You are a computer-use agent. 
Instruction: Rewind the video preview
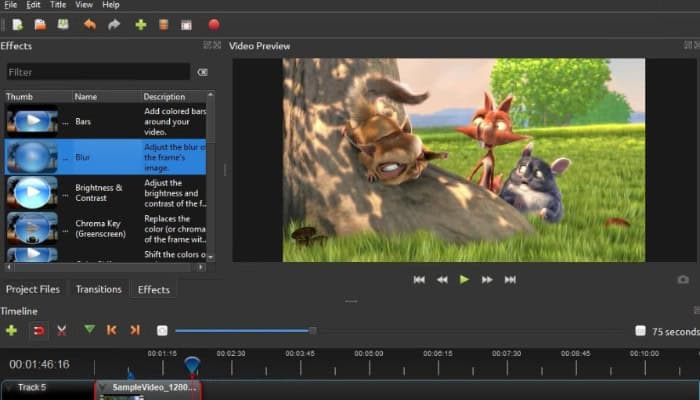click(442, 279)
